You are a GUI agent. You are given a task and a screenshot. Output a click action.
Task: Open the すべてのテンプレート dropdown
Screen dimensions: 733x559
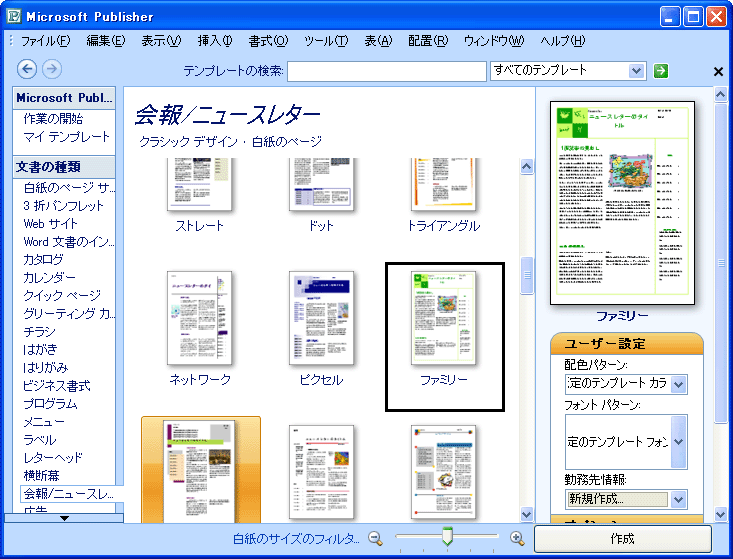[636, 71]
